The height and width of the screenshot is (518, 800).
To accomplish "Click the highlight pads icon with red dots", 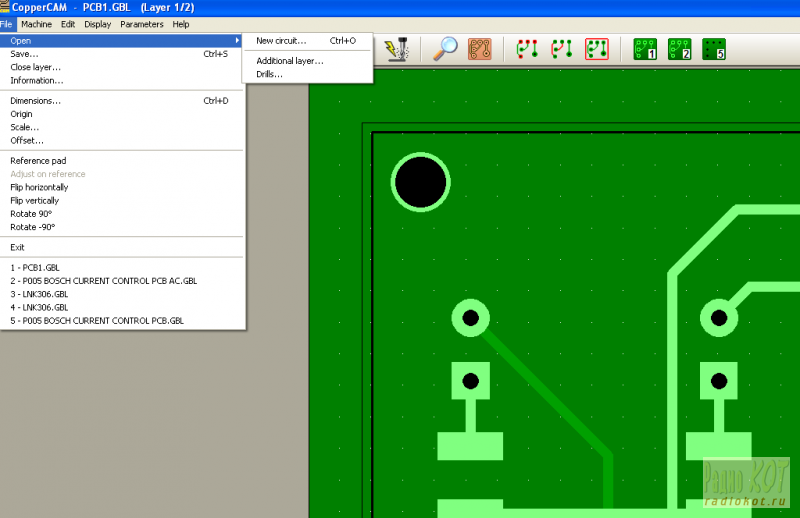I will pyautogui.click(x=527, y=49).
